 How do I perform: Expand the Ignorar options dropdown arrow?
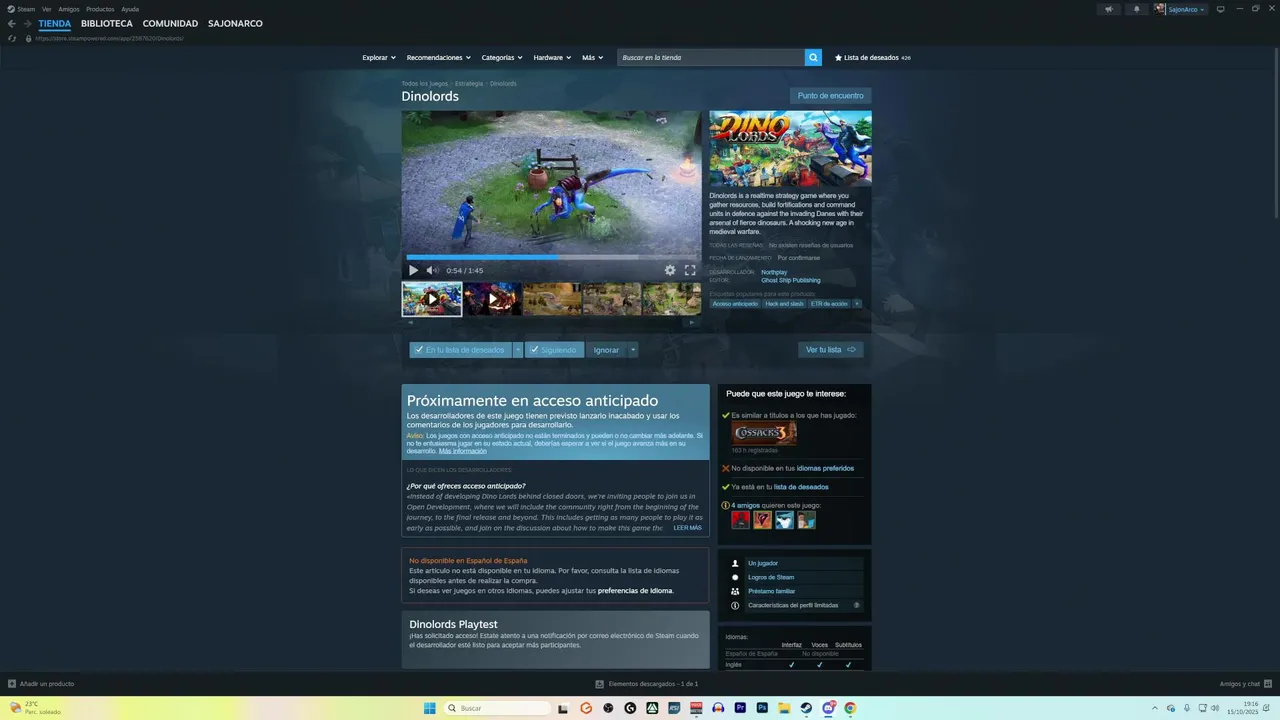coord(633,350)
